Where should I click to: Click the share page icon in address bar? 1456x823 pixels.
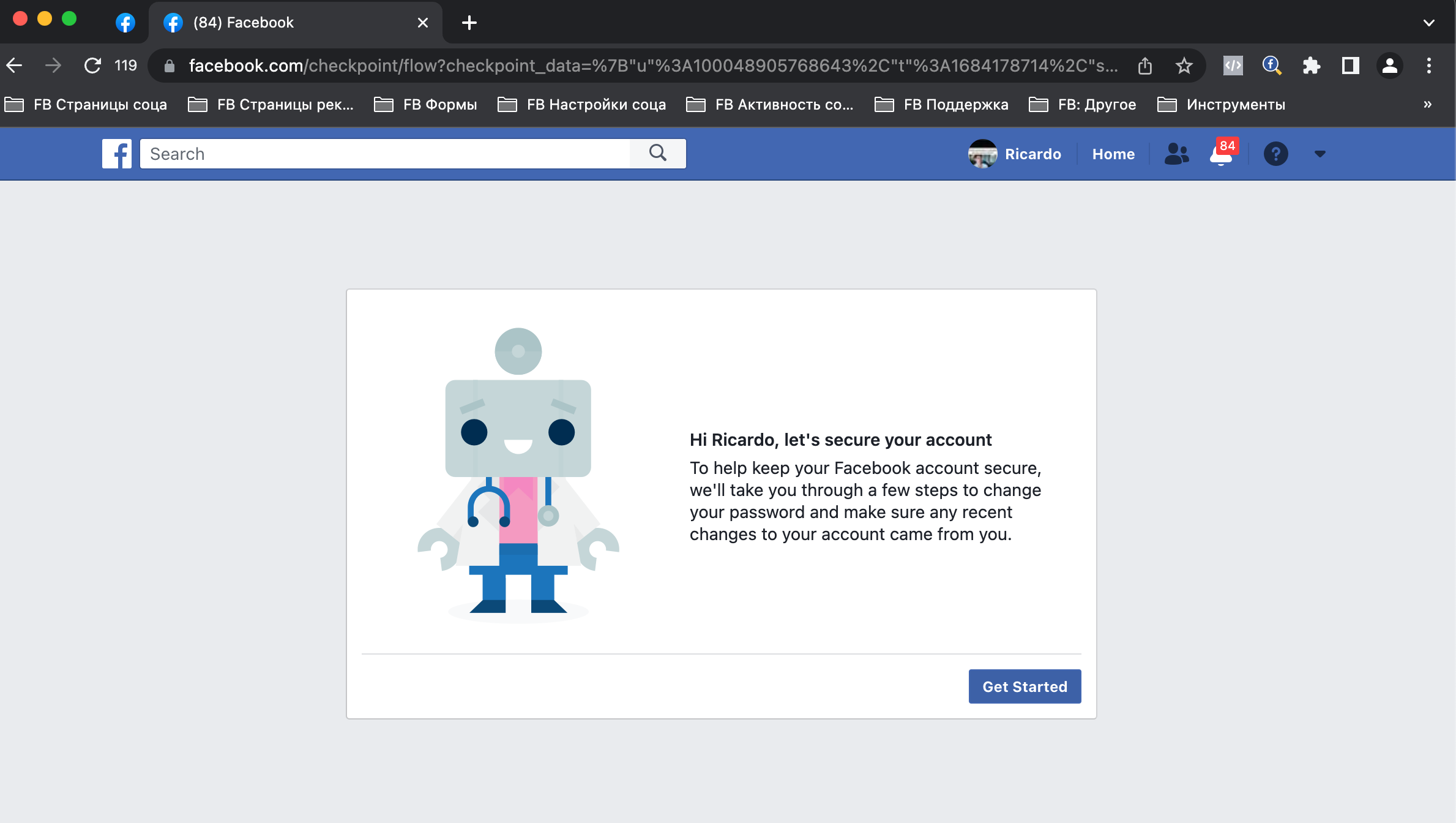(1145, 66)
